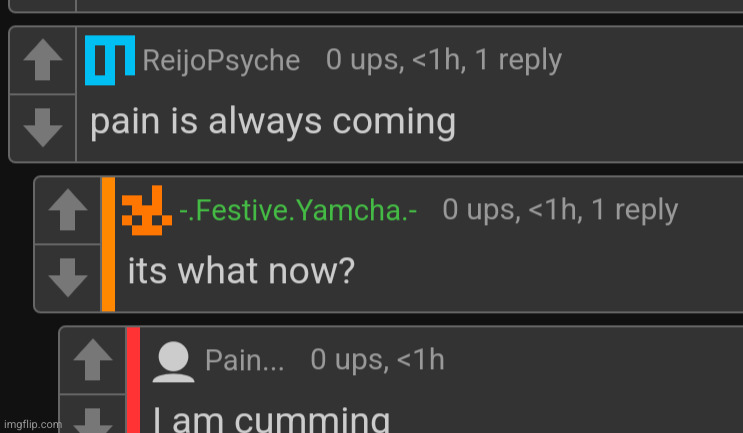This screenshot has height=433, width=743.
Task: Visit ReijoPsyche's profile via username
Action: coord(221,61)
